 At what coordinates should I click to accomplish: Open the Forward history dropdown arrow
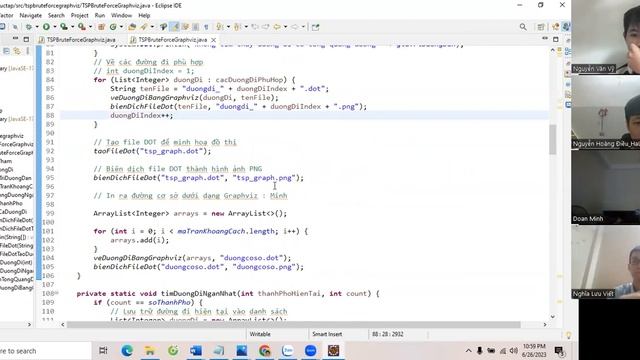(303, 27)
